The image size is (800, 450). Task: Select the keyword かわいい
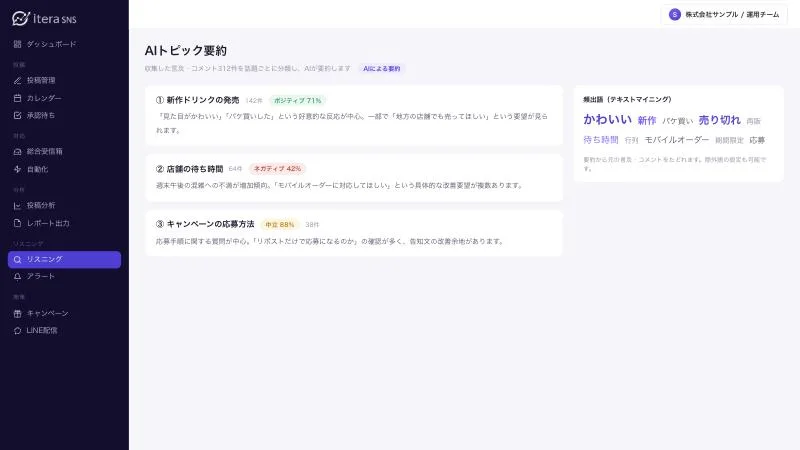[607, 119]
